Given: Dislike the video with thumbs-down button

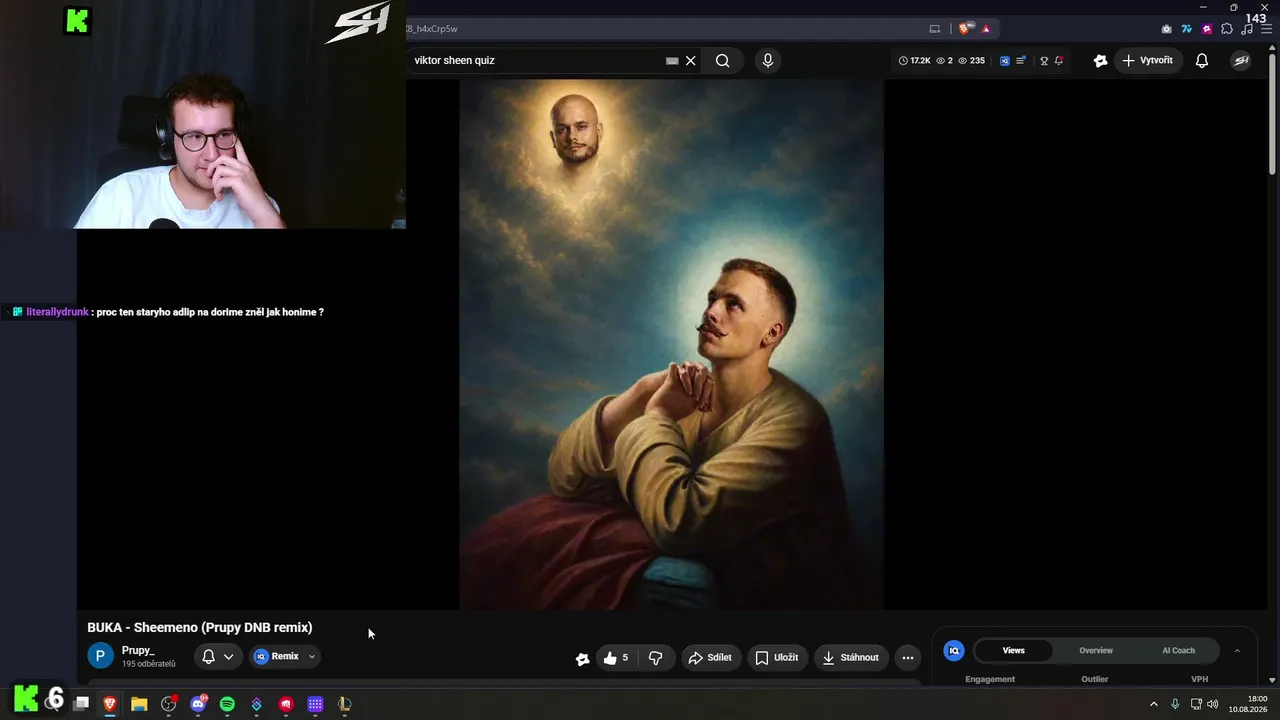Looking at the screenshot, I should click(656, 657).
